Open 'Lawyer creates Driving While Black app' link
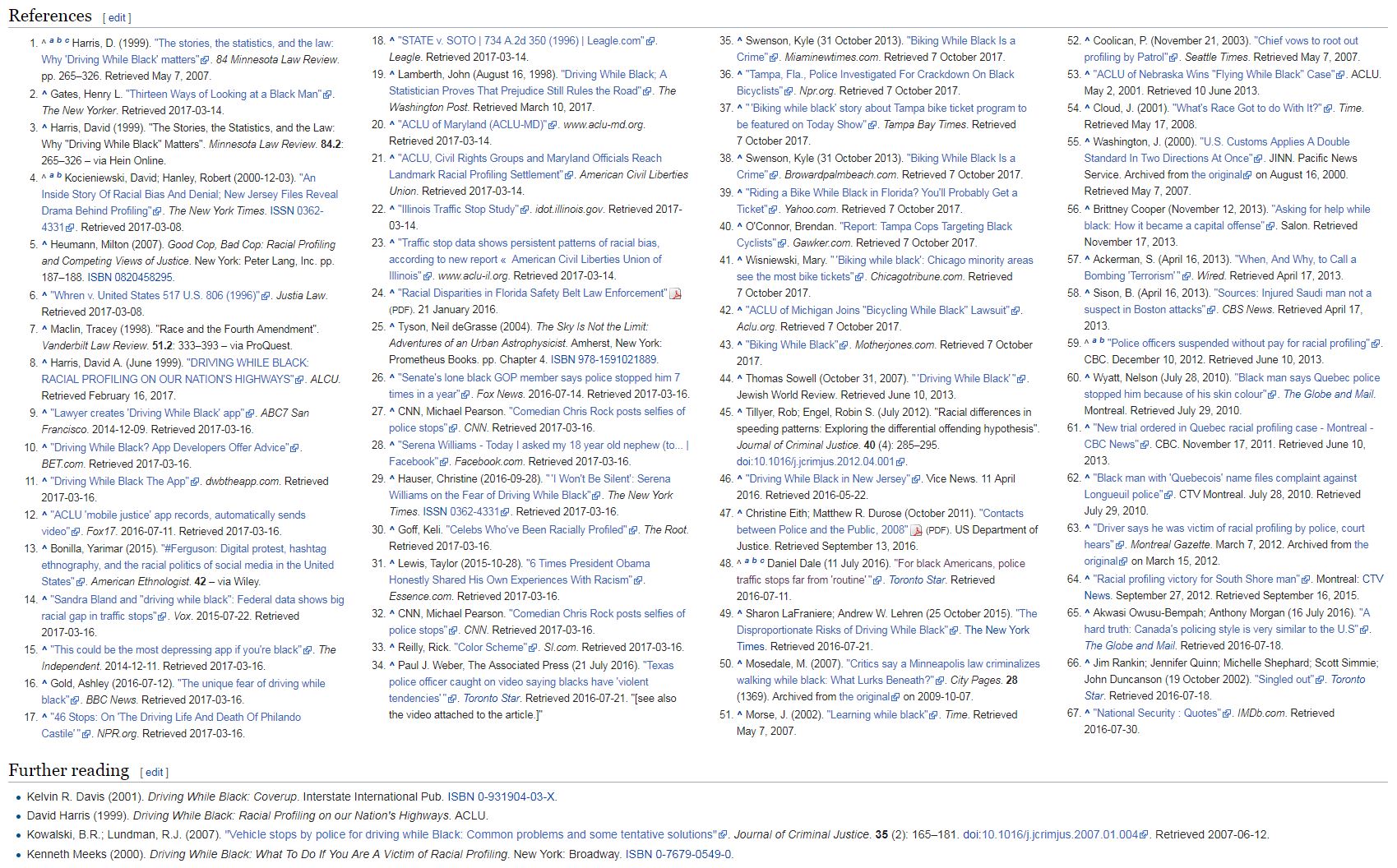Screen dimensions: 1397x868 [147, 413]
